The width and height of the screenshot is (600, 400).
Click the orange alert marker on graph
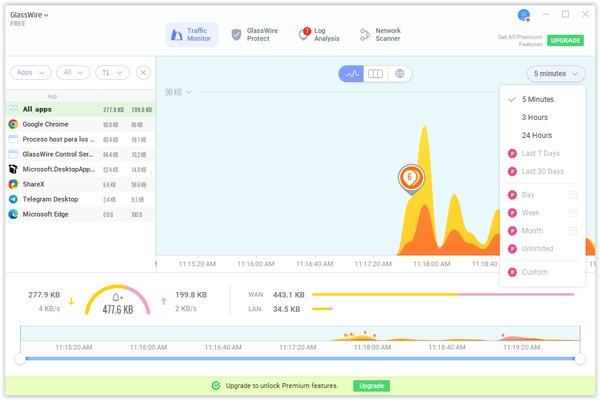click(x=409, y=177)
